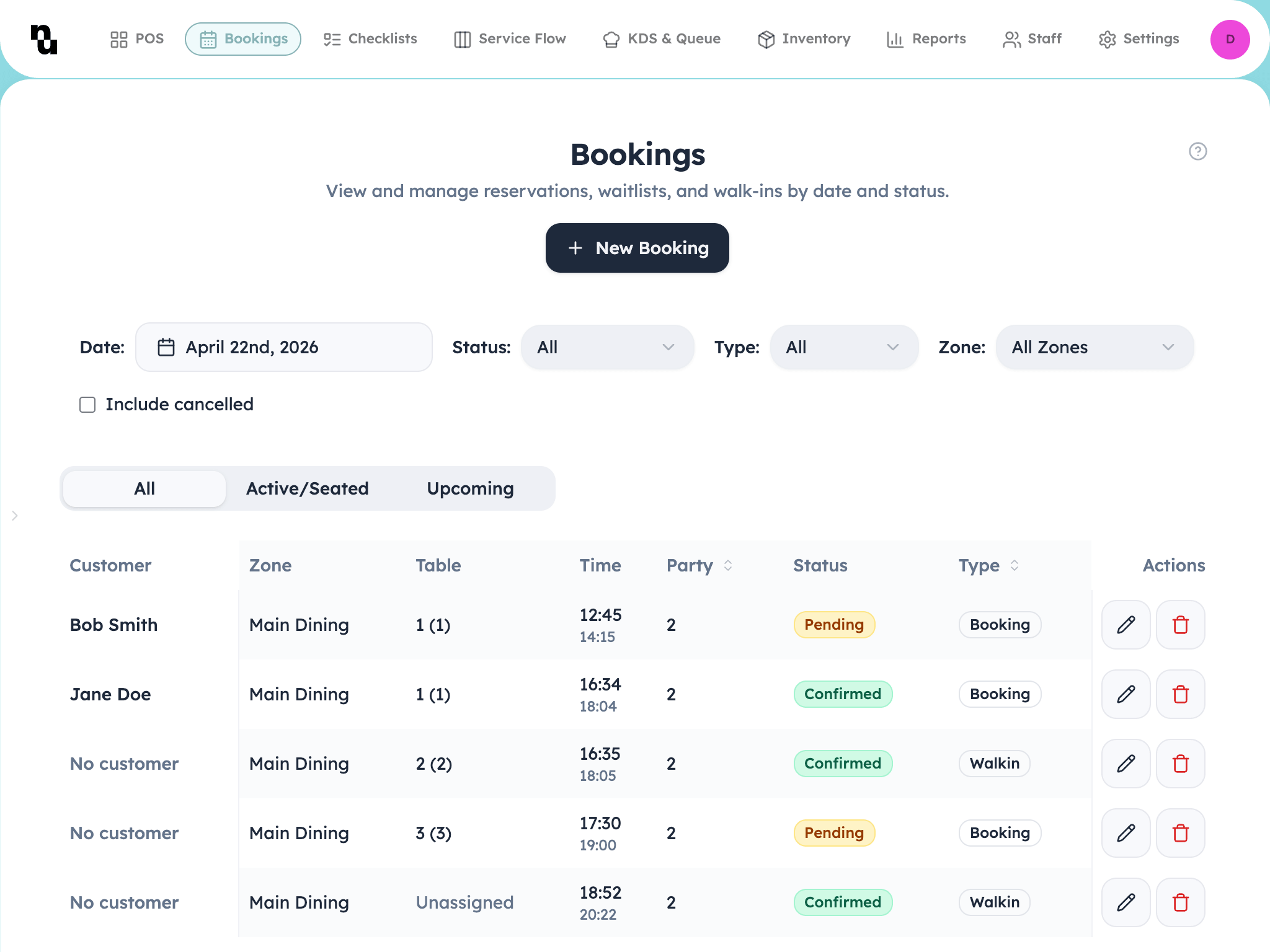Click the Table column header
The height and width of the screenshot is (952, 1270).
tap(438, 565)
